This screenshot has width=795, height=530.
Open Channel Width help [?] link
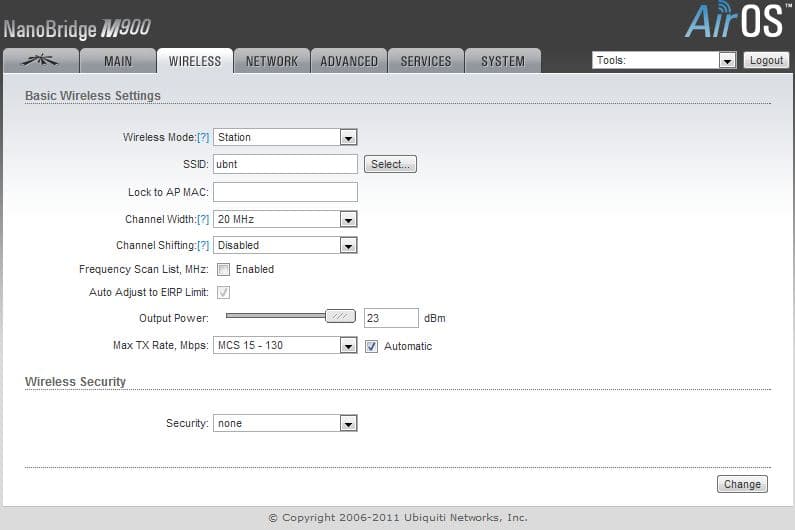click(x=203, y=219)
